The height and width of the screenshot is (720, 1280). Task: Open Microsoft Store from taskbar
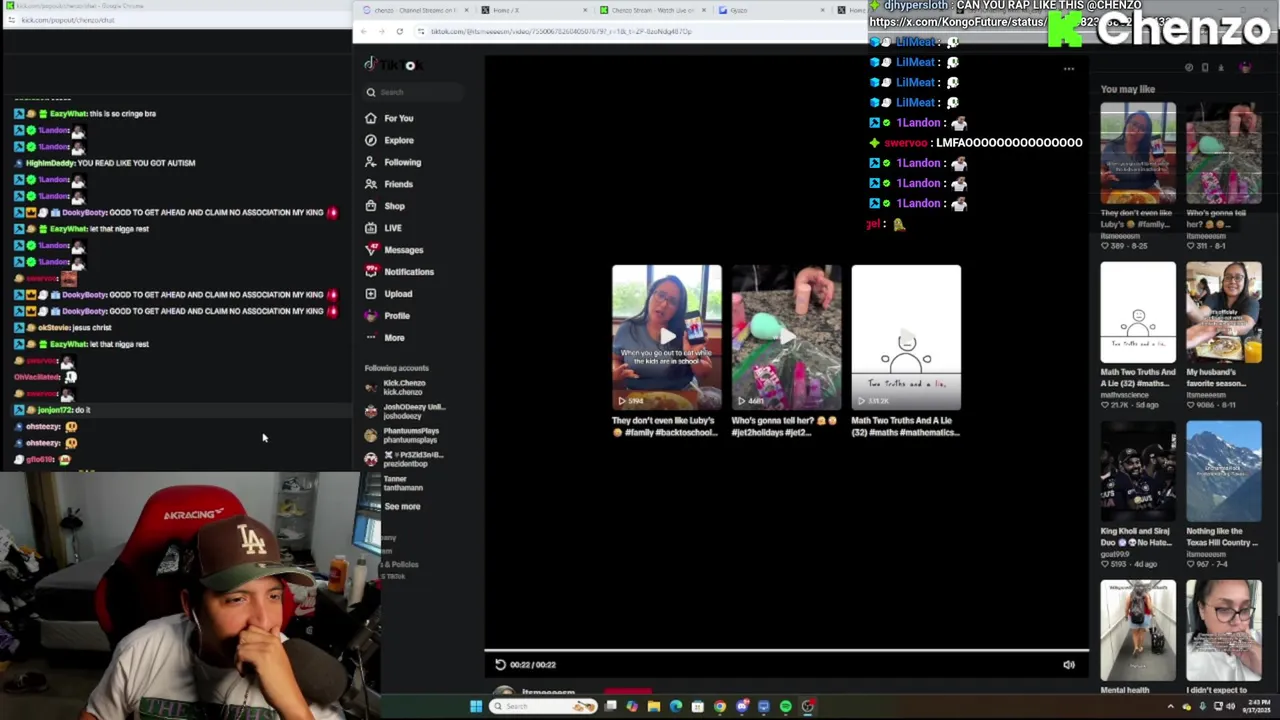coord(698,707)
